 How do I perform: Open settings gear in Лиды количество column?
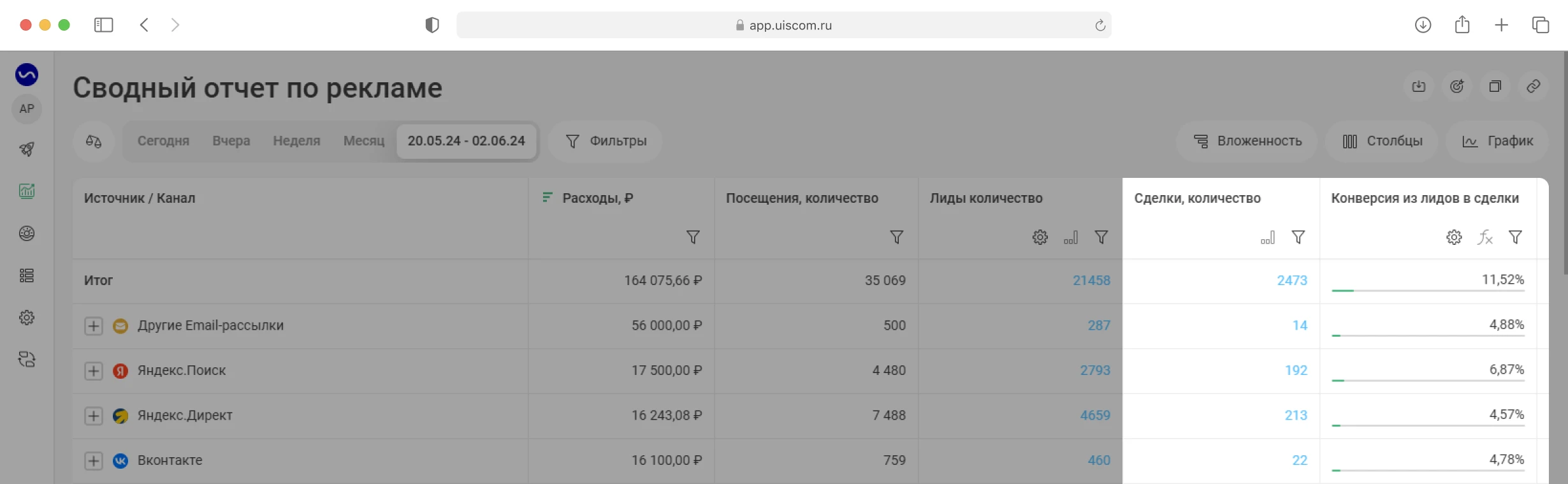1040,237
